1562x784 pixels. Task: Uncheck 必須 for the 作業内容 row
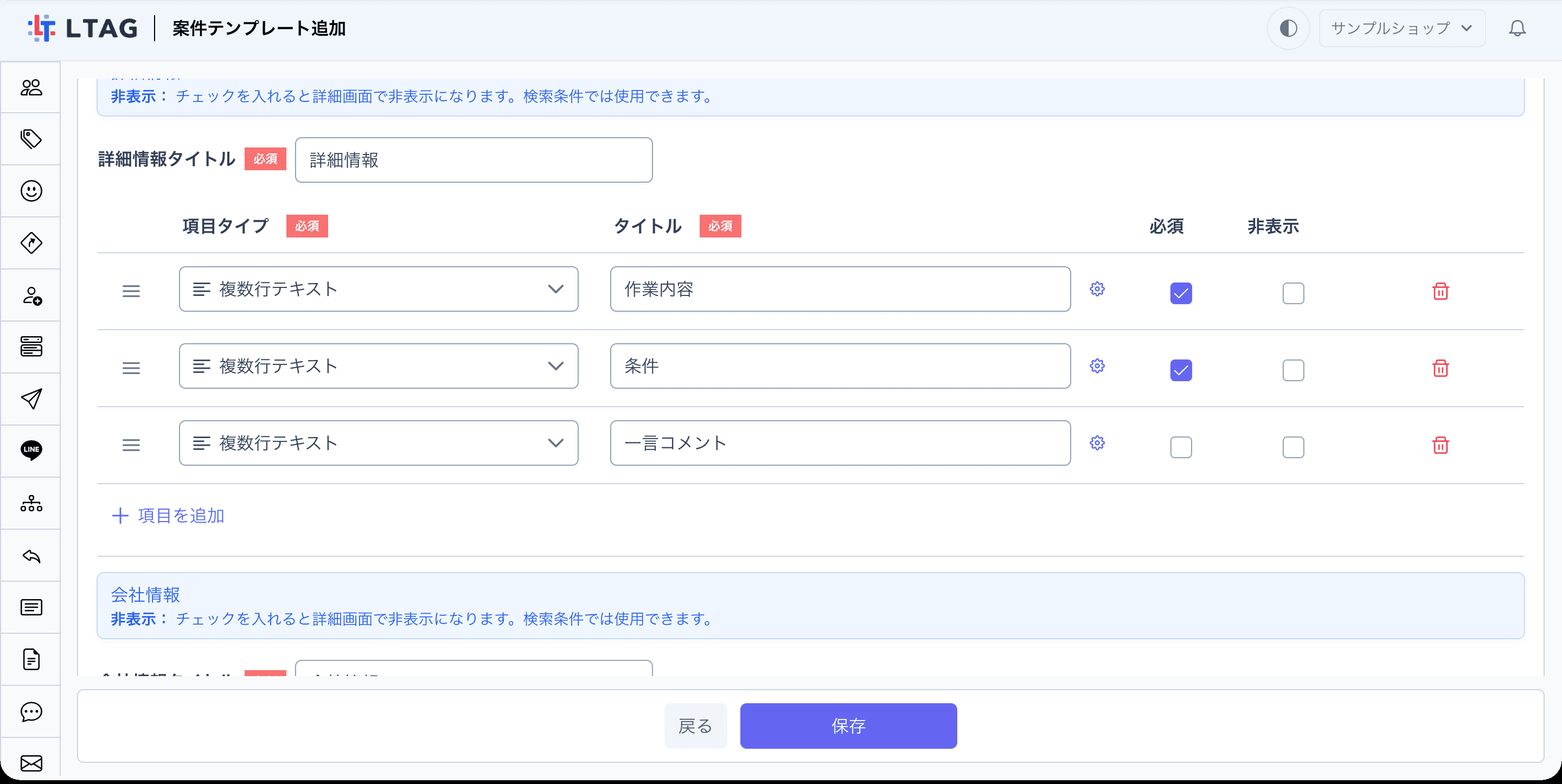1181,293
